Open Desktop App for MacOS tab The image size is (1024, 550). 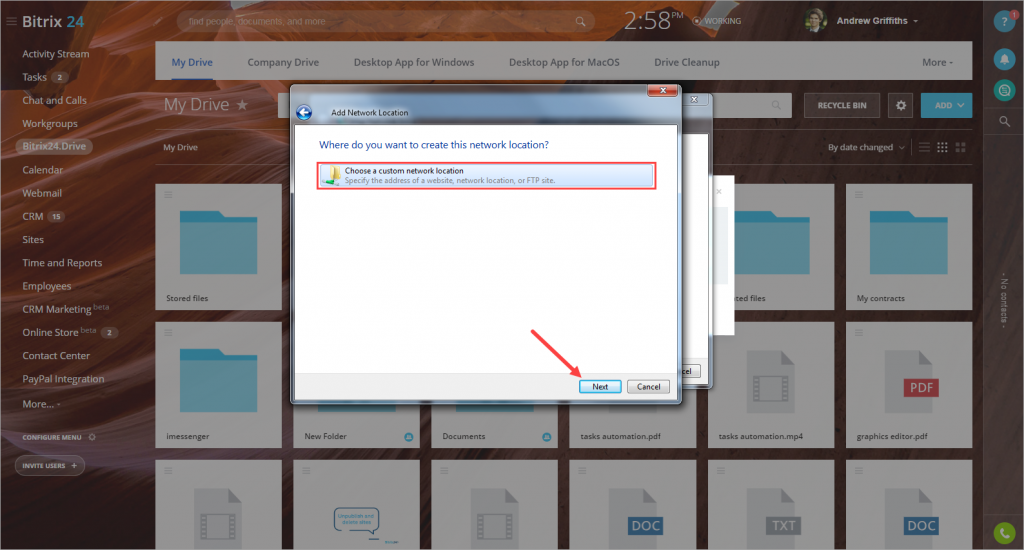[564, 62]
